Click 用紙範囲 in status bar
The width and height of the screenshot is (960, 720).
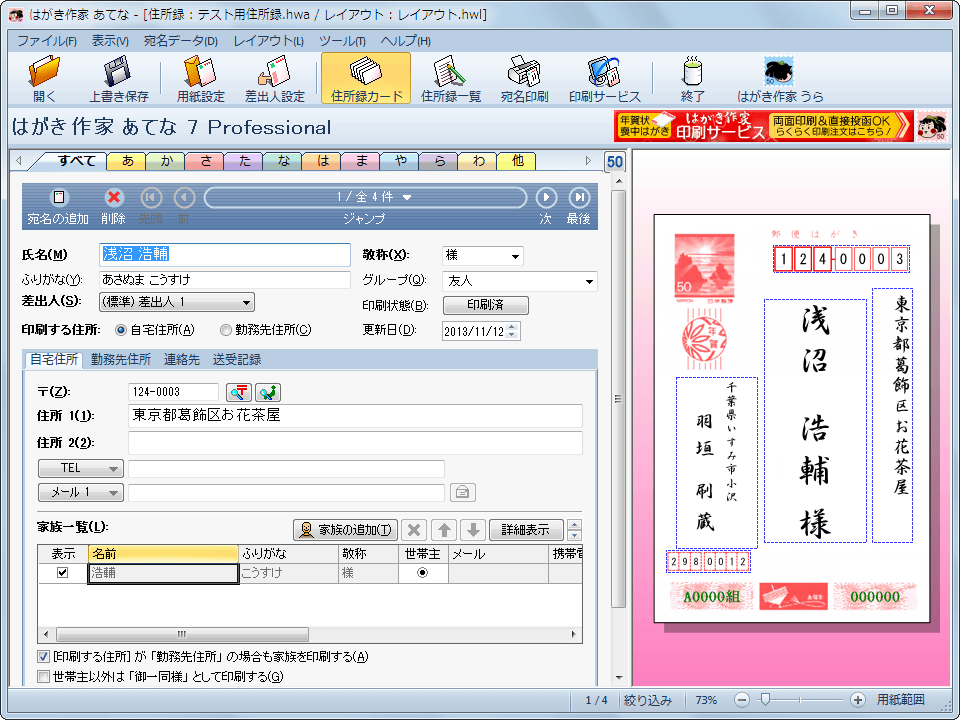point(901,700)
